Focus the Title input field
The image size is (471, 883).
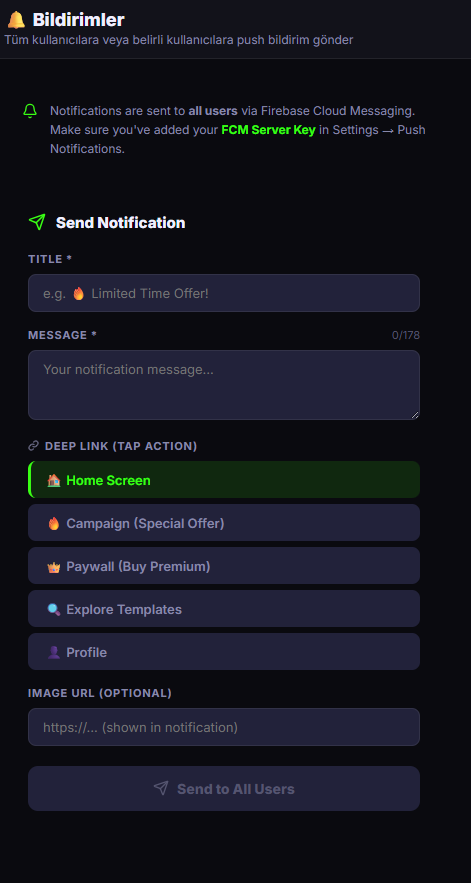point(224,293)
